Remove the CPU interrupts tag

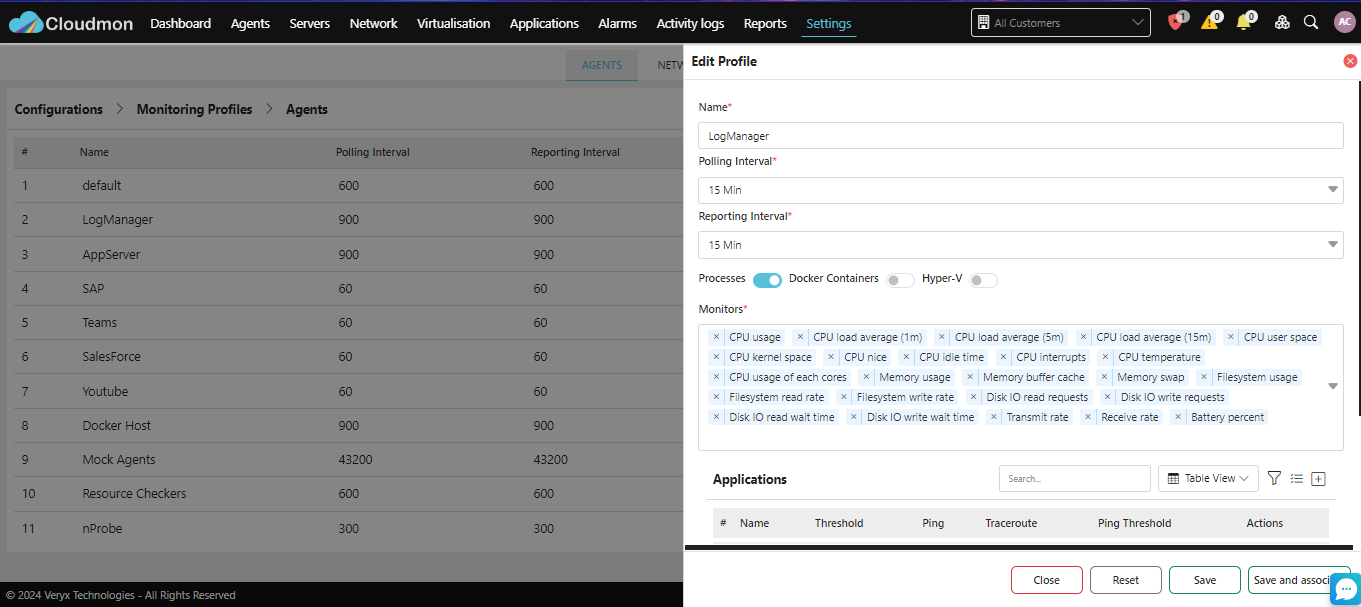(x=1003, y=357)
